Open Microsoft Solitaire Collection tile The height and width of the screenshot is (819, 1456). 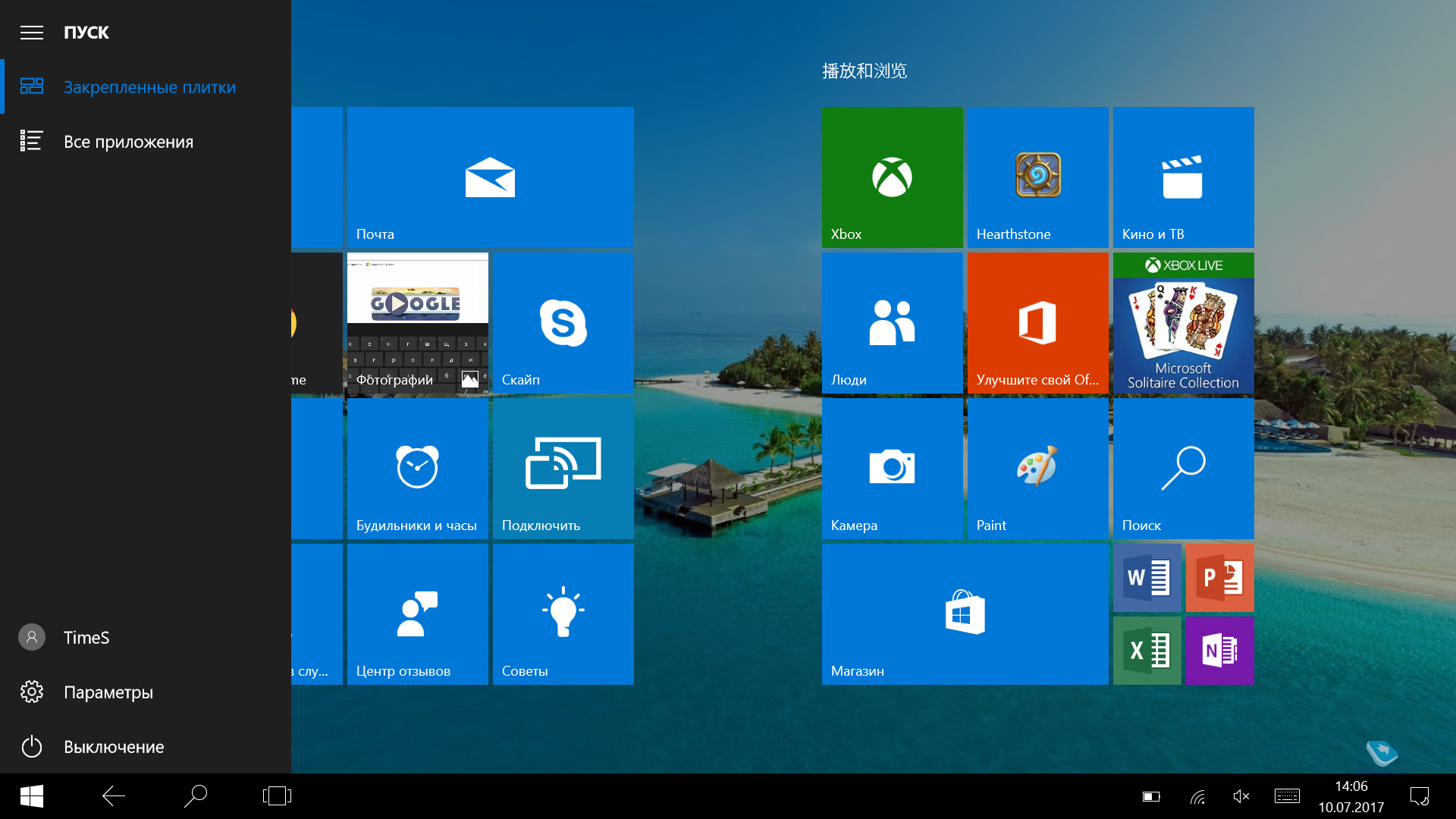[1183, 323]
